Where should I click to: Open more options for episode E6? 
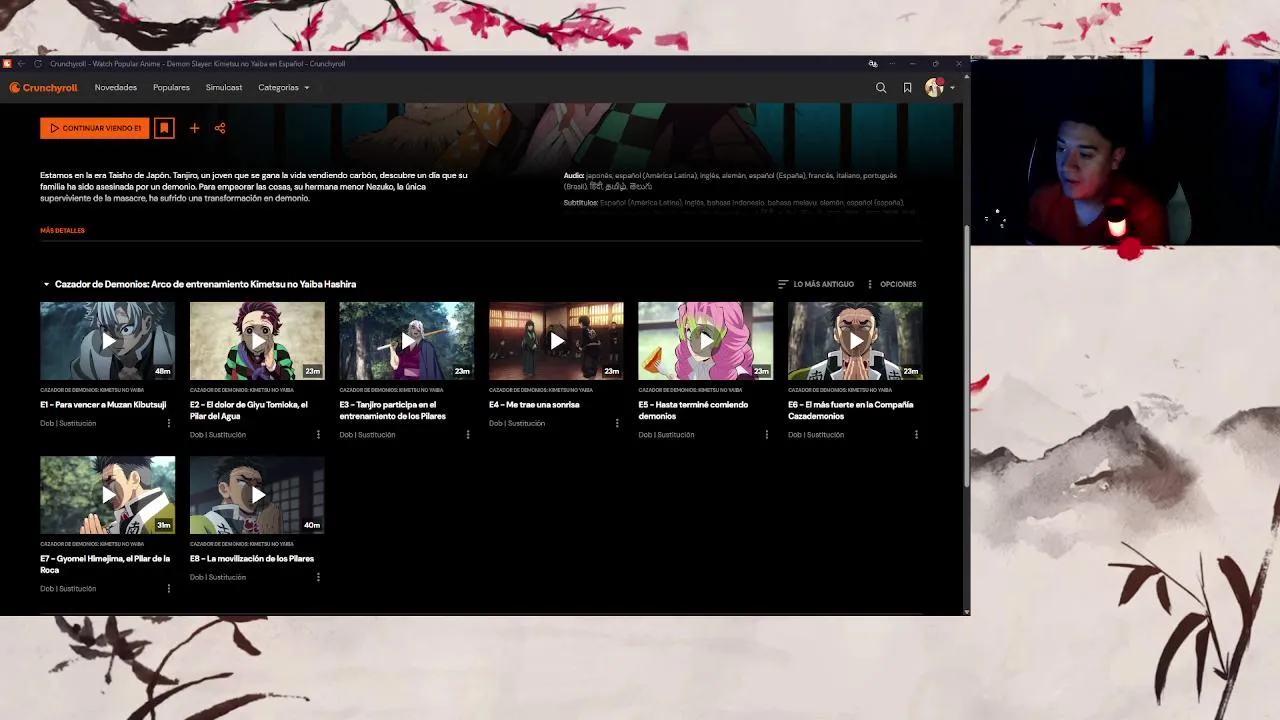click(916, 435)
